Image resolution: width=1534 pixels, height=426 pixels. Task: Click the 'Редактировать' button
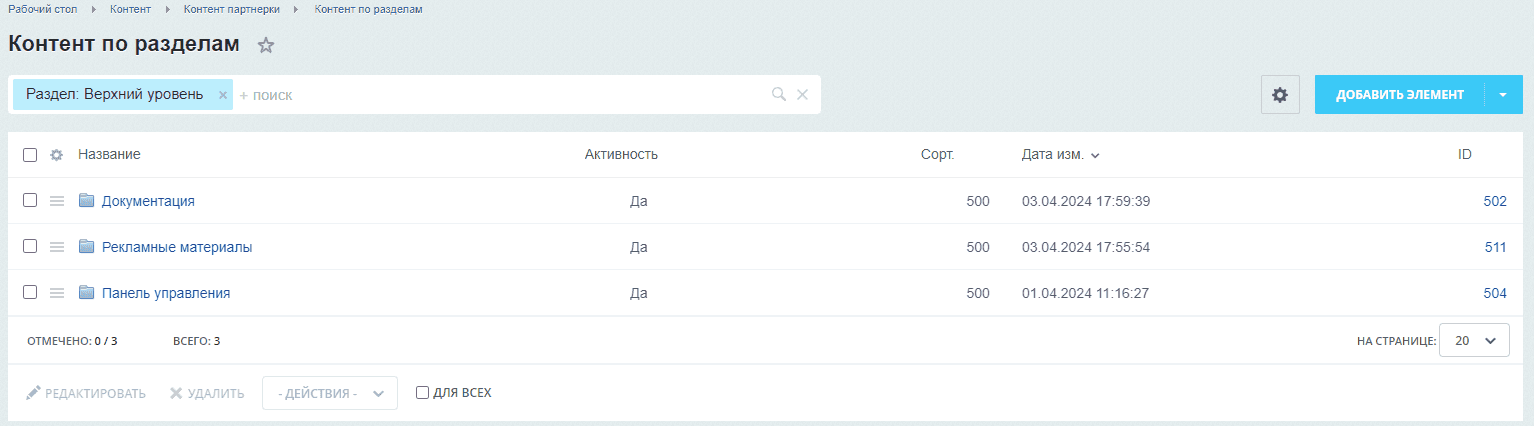tap(86, 393)
